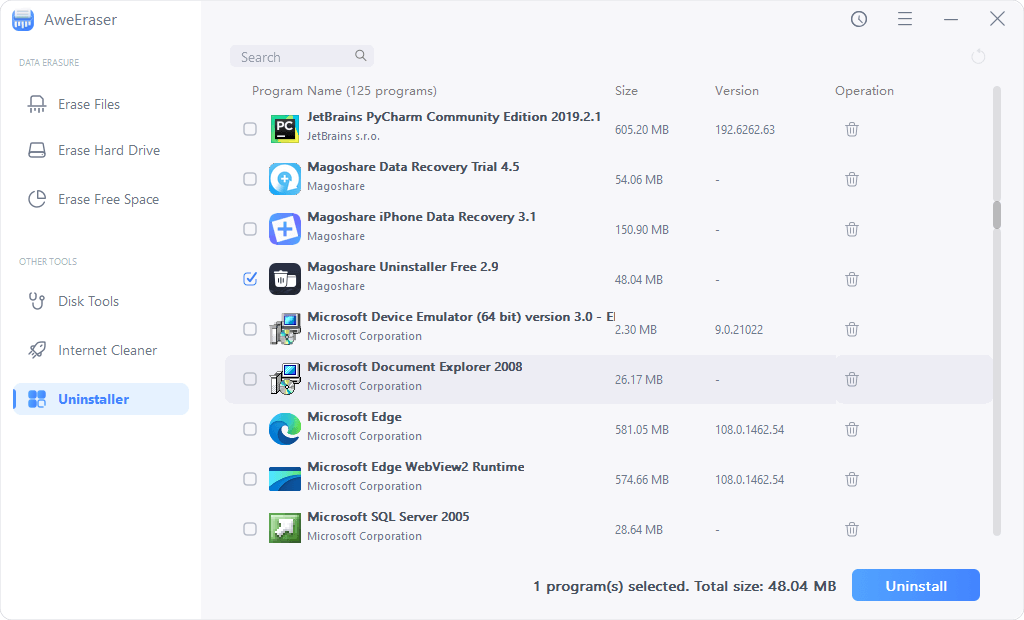Viewport: 1024px width, 620px height.
Task: Click trash icon for Edge WebView2 Runtime
Action: pyautogui.click(x=852, y=480)
